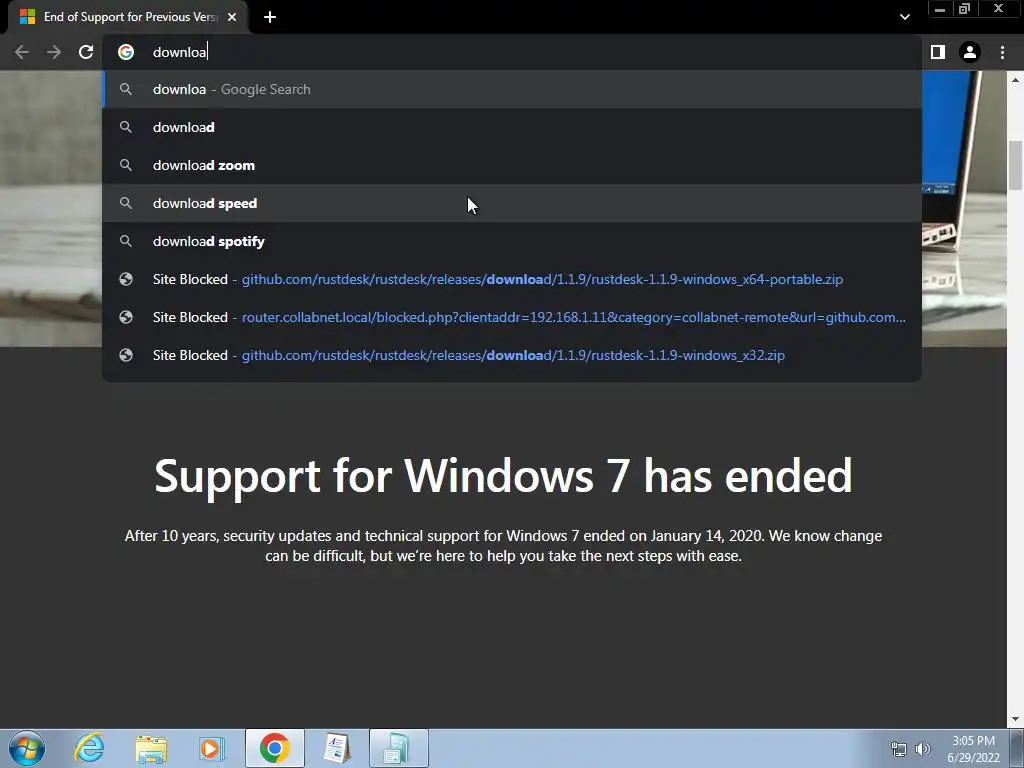Open Windows Media Player from the taskbar
This screenshot has width=1024, height=768.
pos(212,749)
